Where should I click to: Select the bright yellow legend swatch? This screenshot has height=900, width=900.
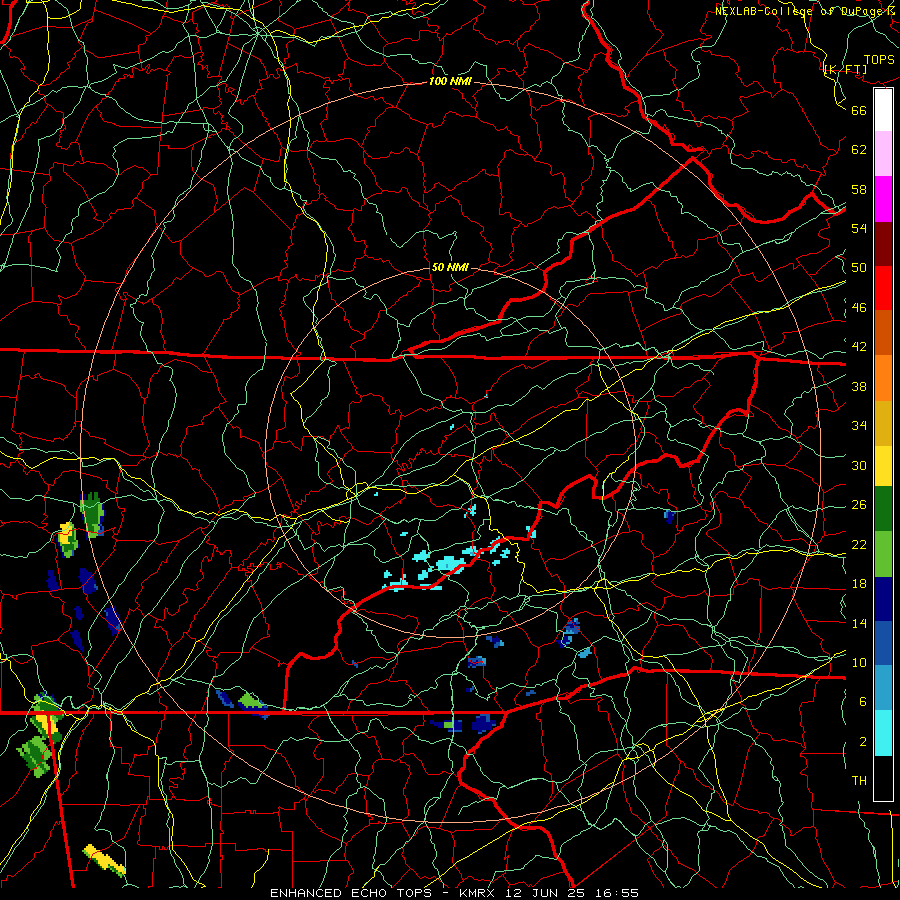(x=883, y=465)
